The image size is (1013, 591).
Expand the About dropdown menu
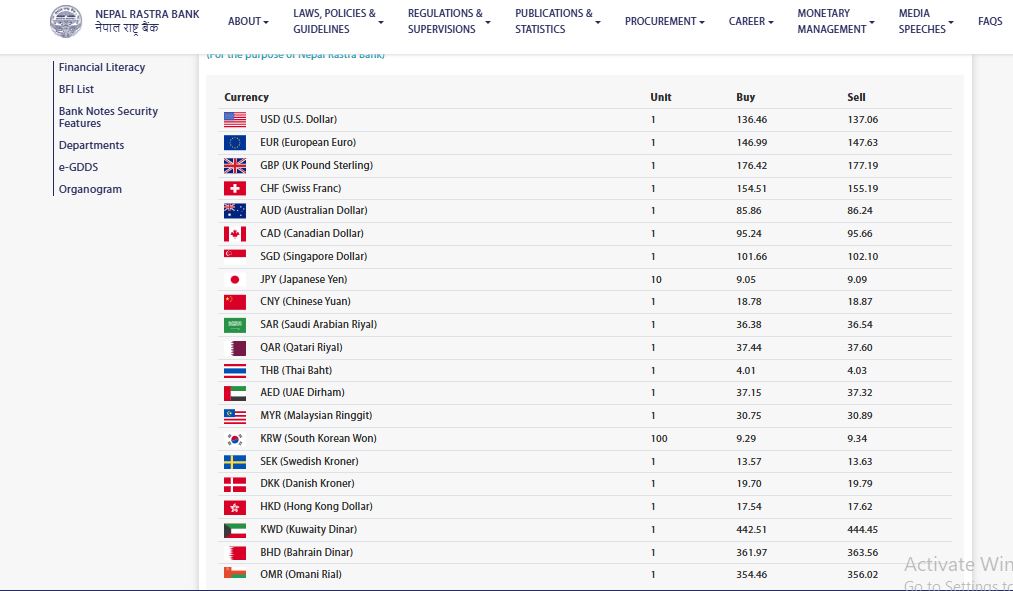[x=248, y=21]
